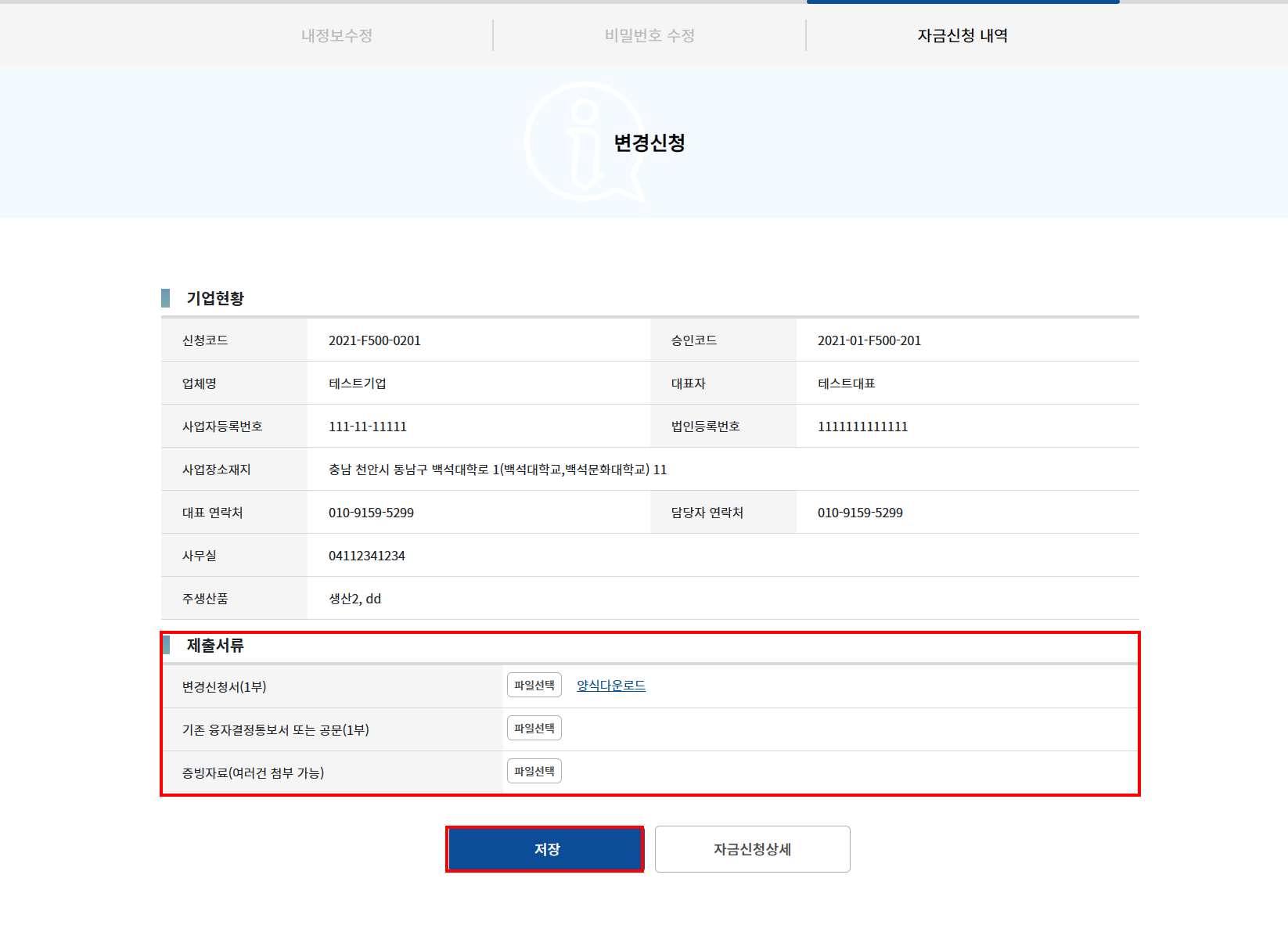Click representative value 테스트대표
Viewport: 1288px width, 936px height.
(847, 383)
